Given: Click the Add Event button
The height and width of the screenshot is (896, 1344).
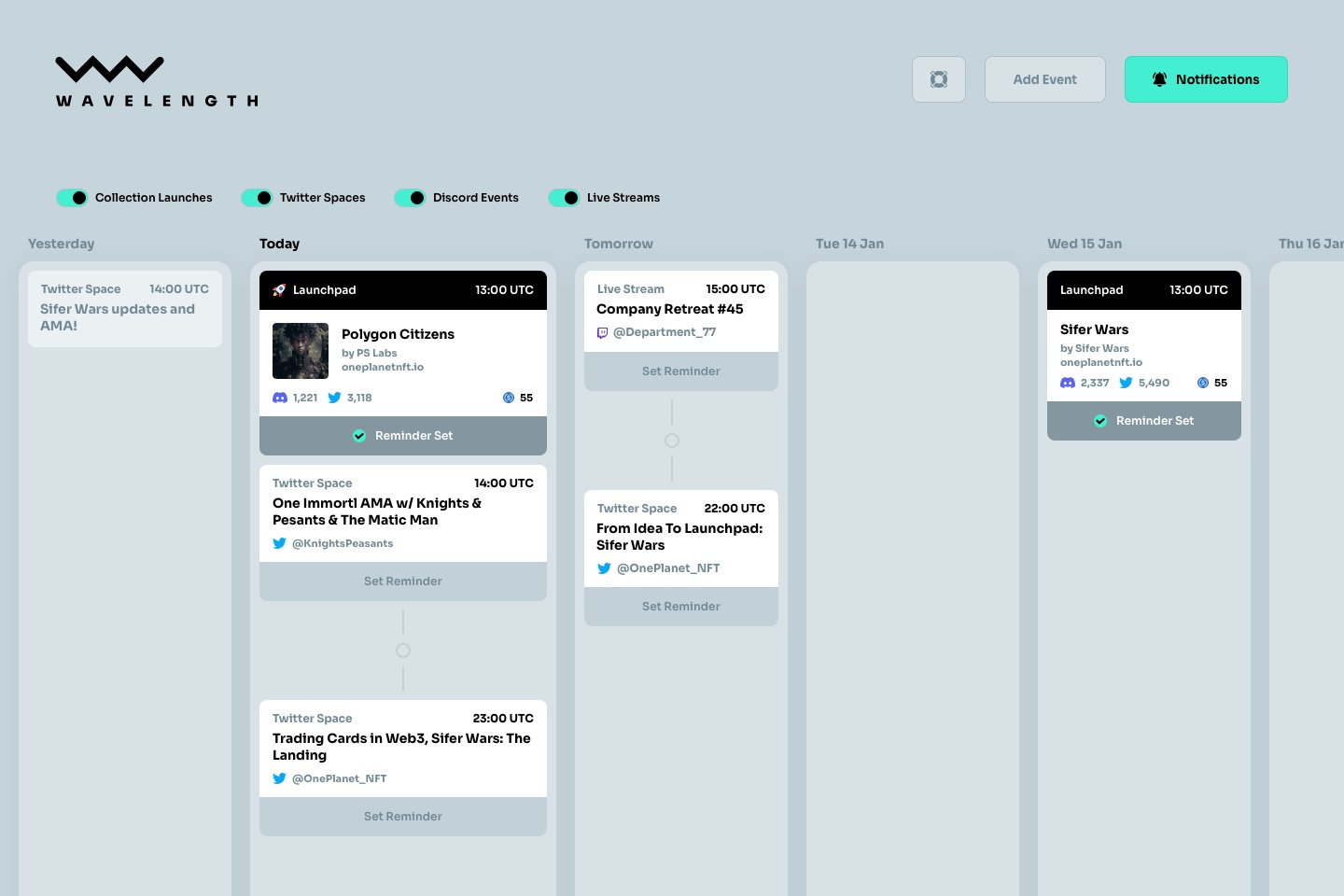Looking at the screenshot, I should pyautogui.click(x=1045, y=79).
